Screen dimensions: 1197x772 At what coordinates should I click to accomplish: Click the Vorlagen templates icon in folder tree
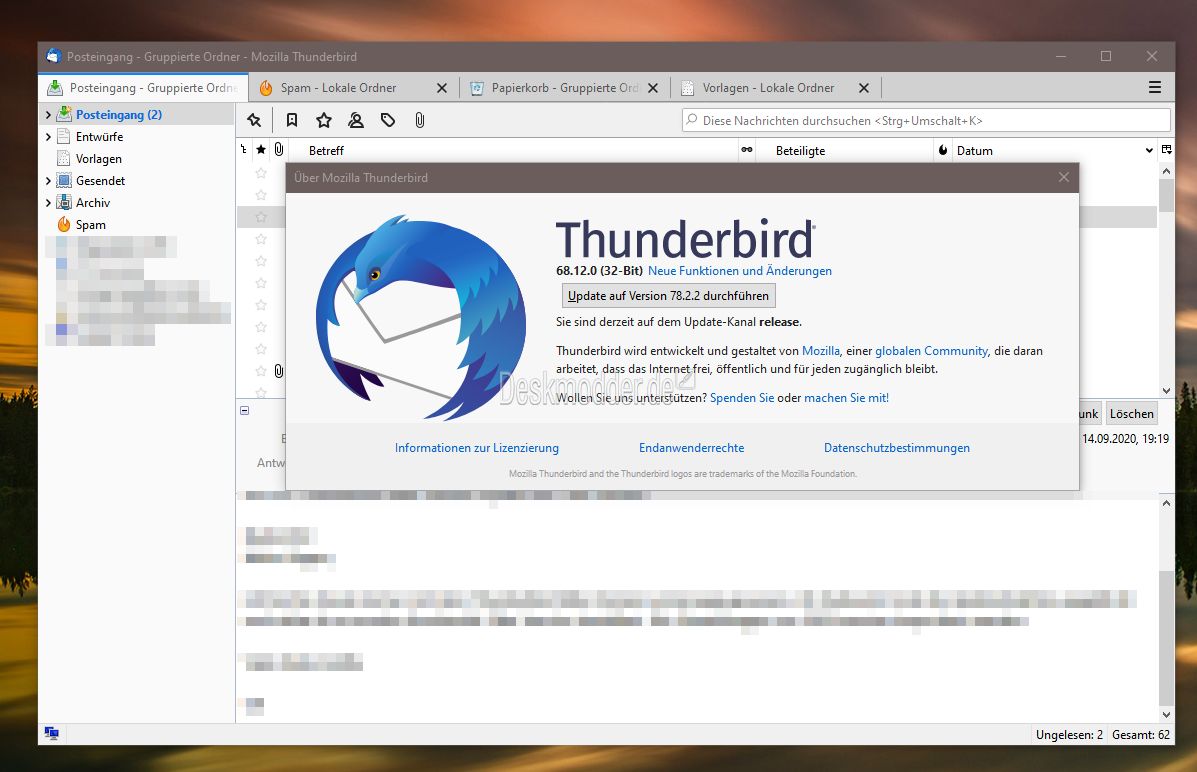click(64, 158)
